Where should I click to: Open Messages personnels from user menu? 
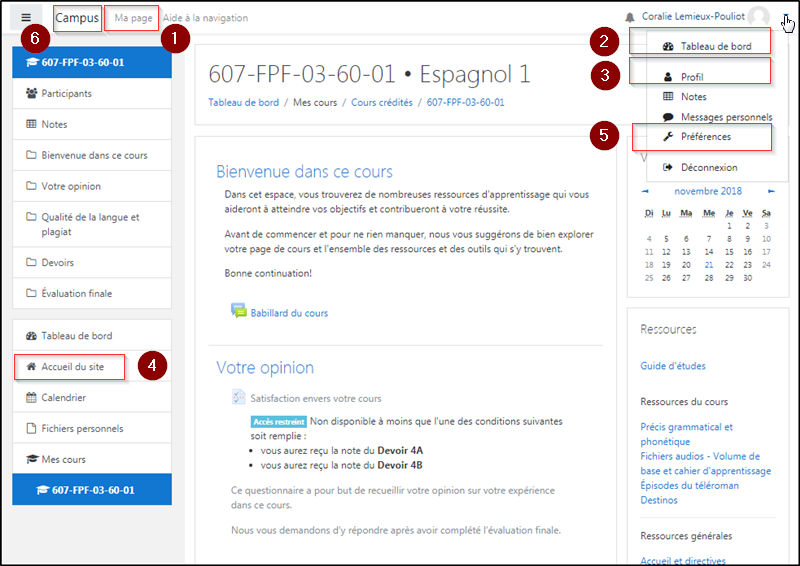coord(726,117)
